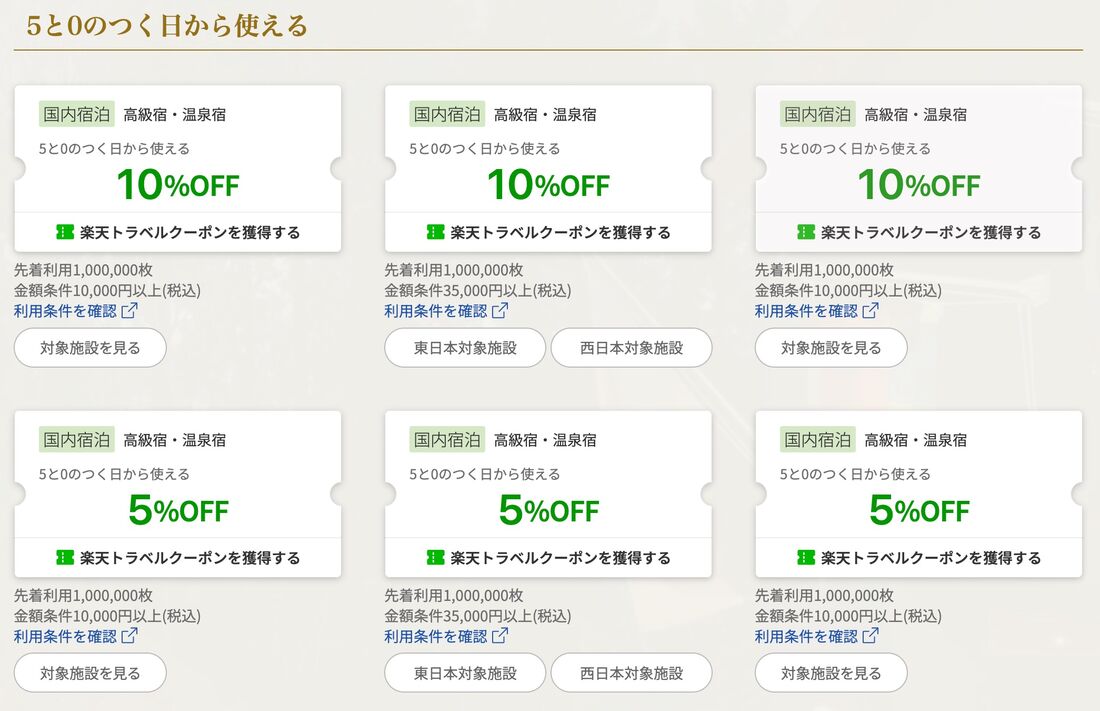
Task: Click the external-link icon beside top-middle 利用条件を確認
Action: pyautogui.click(x=501, y=310)
